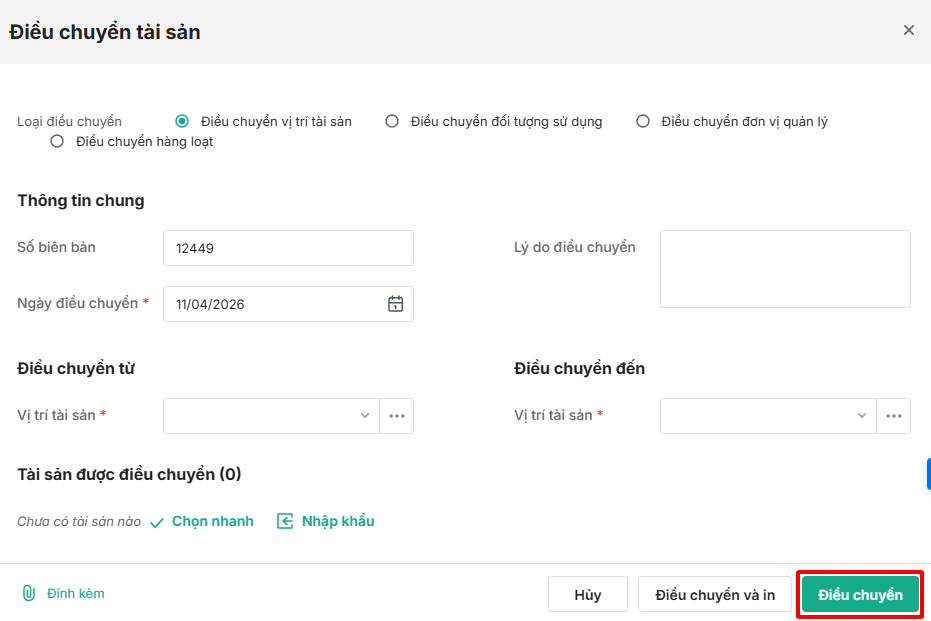
Task: Select Điều chuyển hàng loạt radio option
Action: 57,142
